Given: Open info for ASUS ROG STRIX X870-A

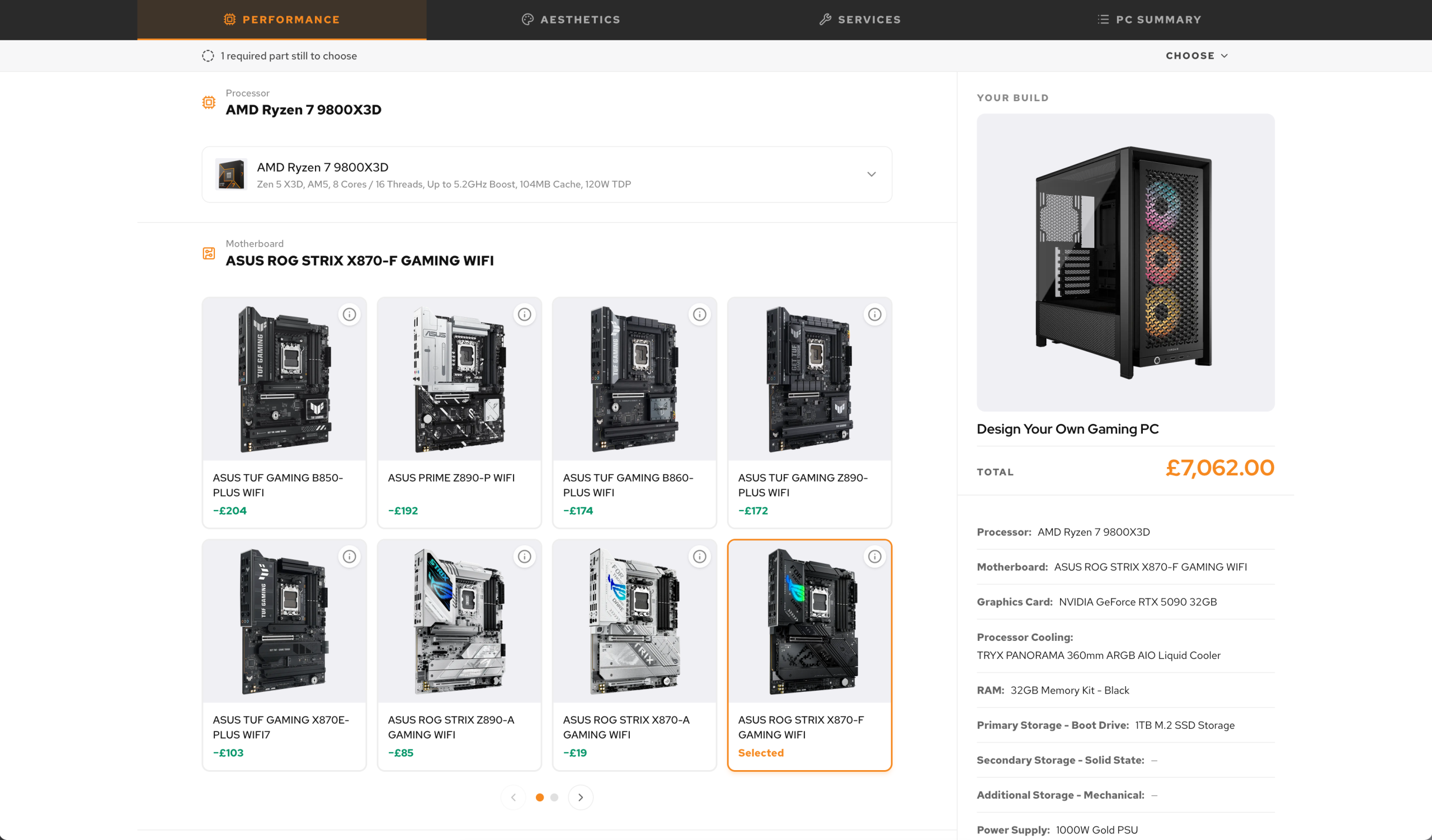Looking at the screenshot, I should pyautogui.click(x=700, y=556).
